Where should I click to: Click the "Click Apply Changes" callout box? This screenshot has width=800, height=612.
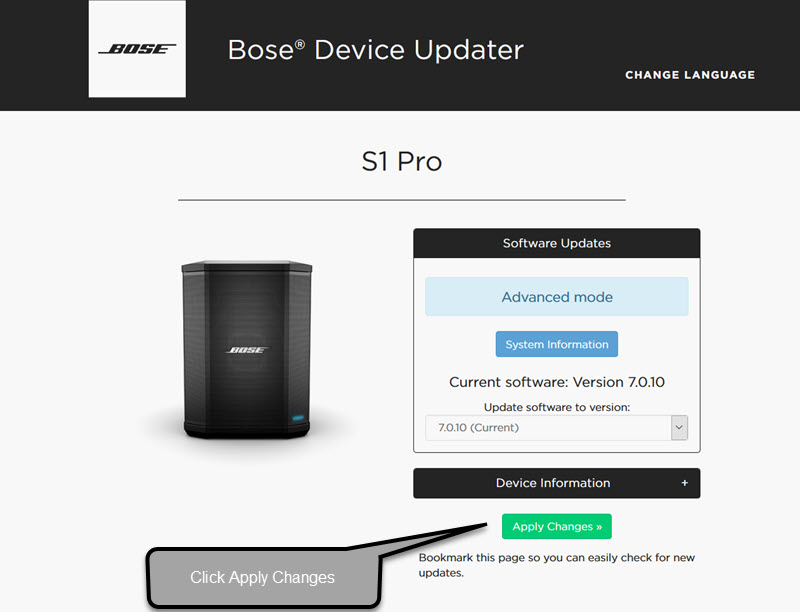(x=263, y=578)
